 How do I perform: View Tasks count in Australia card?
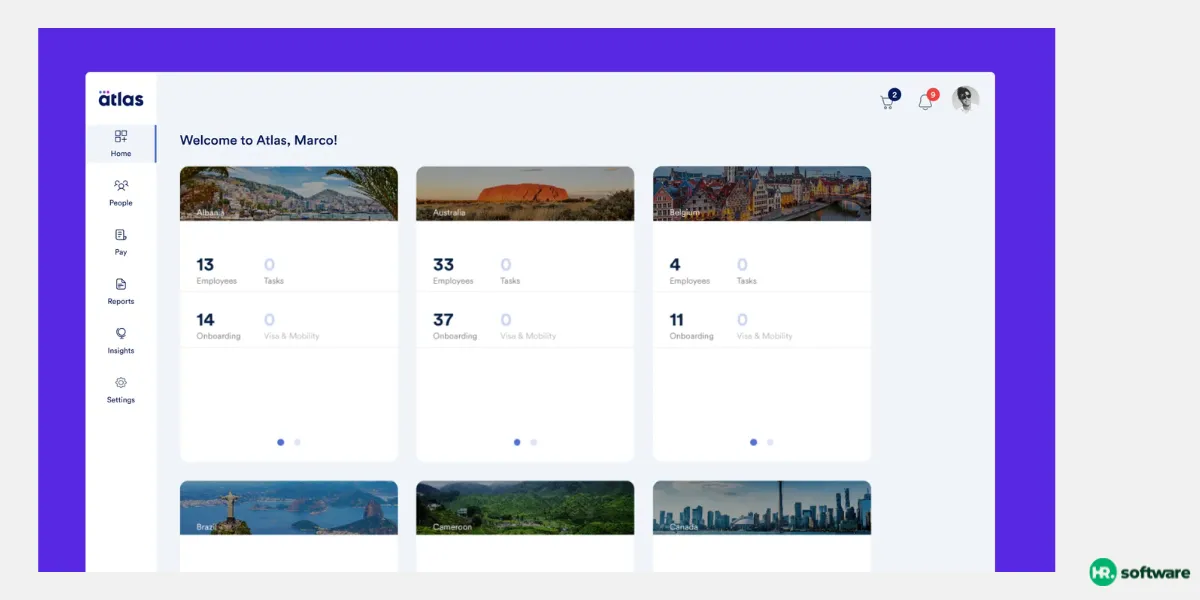pyautogui.click(x=510, y=271)
